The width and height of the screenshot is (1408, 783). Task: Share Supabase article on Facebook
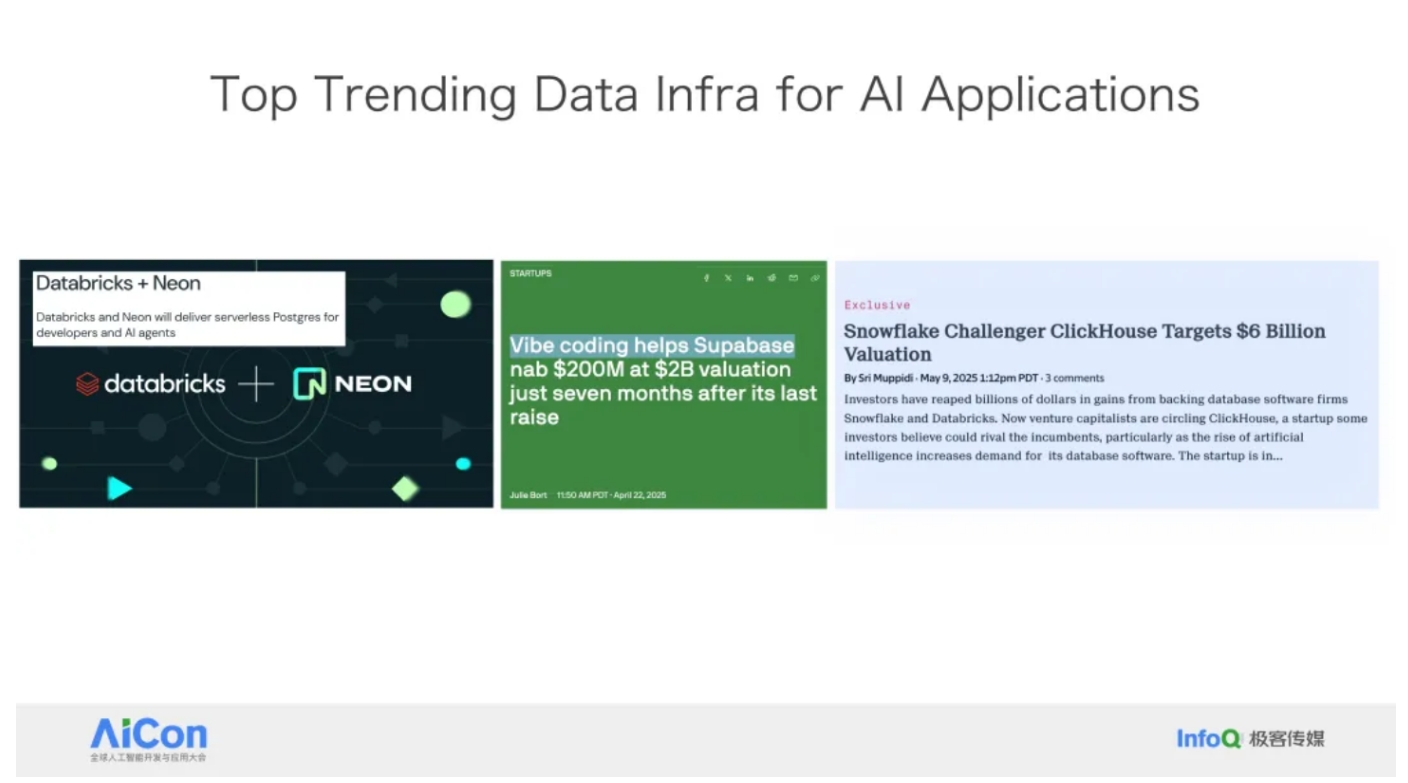(x=706, y=278)
